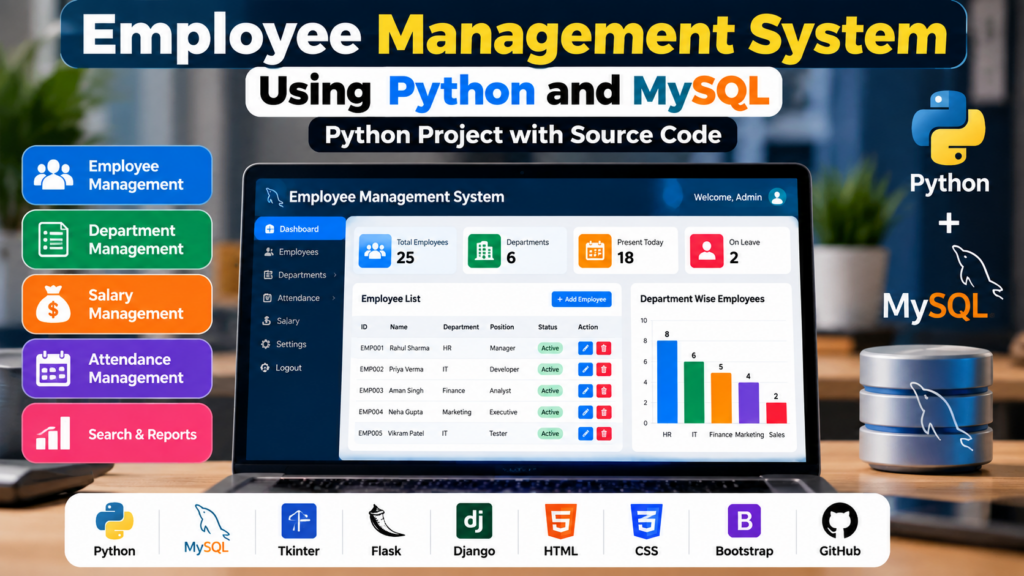Expand the Departments sidebar chevron
Image resolution: width=1024 pixels, height=576 pixels.
[x=335, y=275]
